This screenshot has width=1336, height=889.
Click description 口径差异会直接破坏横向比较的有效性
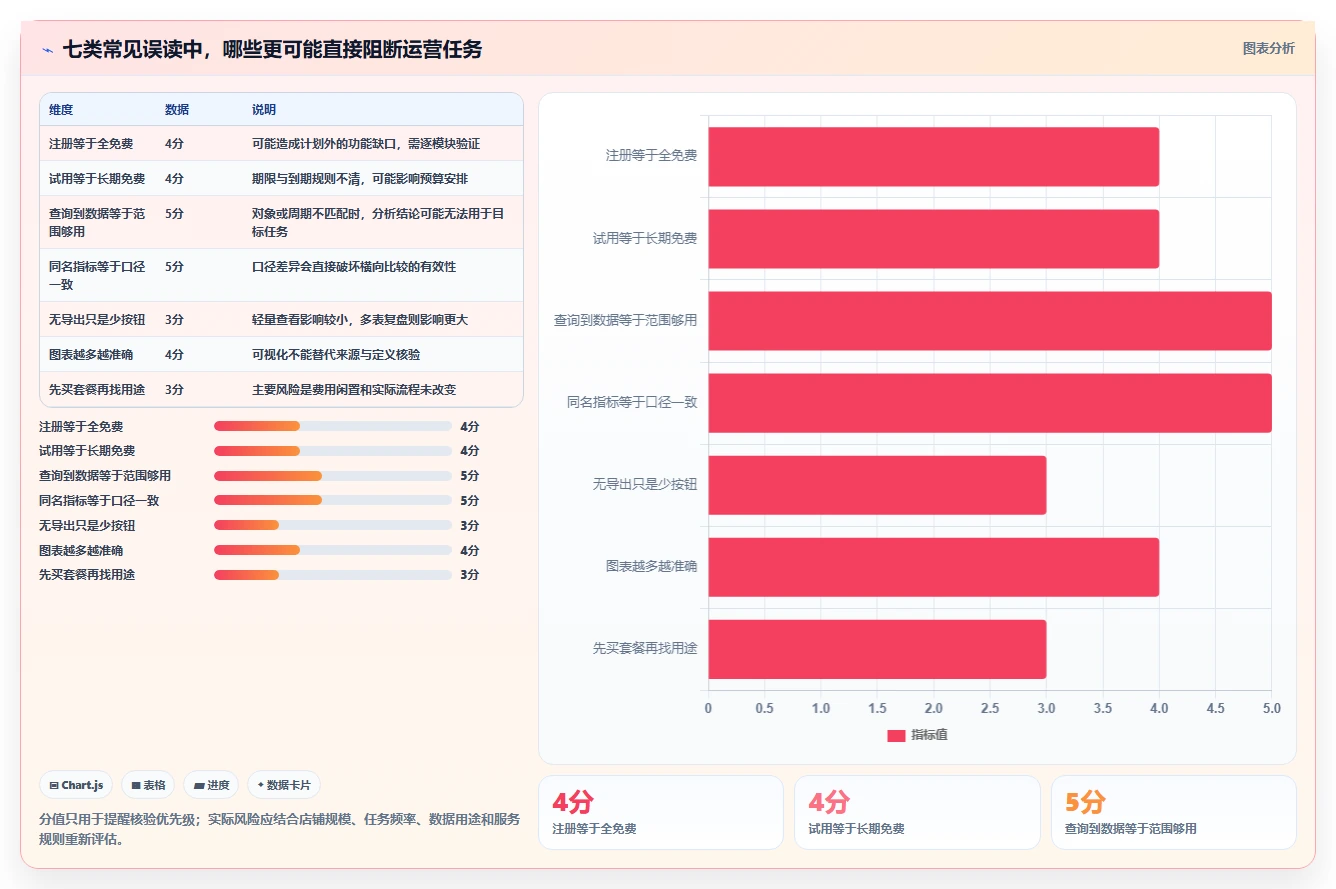coord(354,267)
